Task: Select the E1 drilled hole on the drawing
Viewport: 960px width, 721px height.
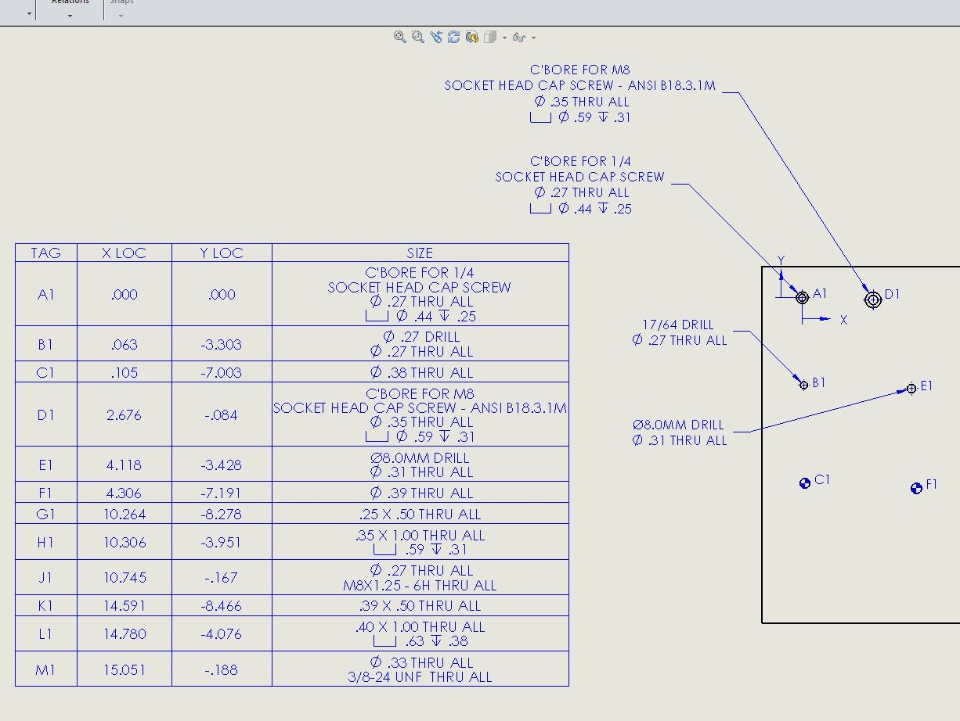Action: click(x=911, y=388)
